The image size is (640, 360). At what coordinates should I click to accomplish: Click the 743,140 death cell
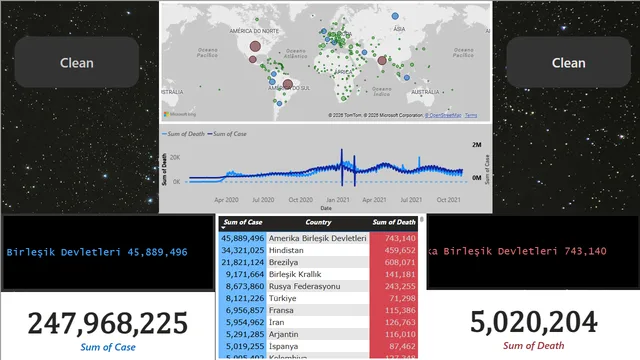tap(394, 238)
